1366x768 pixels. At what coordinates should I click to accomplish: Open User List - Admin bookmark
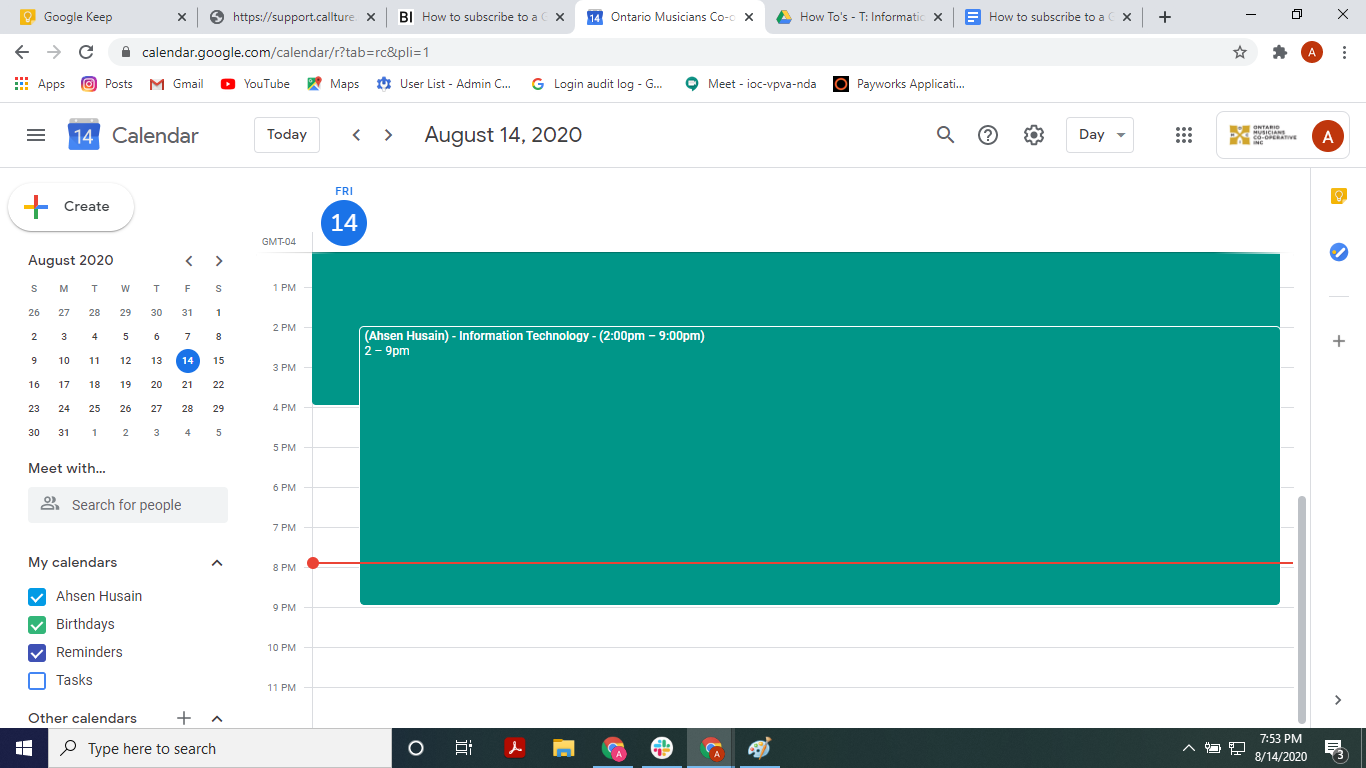pos(444,84)
